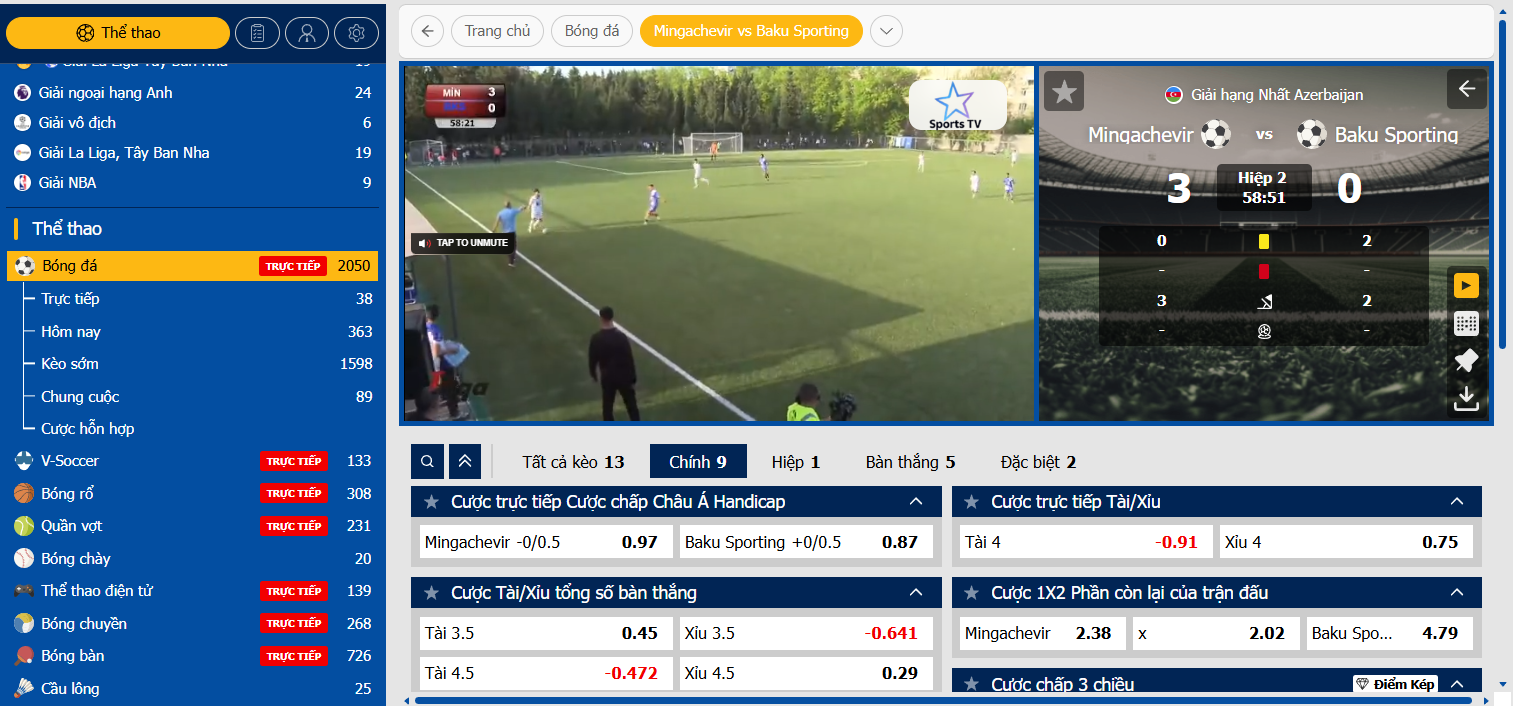Open live video with yellow play icon
Image resolution: width=1513 pixels, height=706 pixels.
click(x=1466, y=286)
